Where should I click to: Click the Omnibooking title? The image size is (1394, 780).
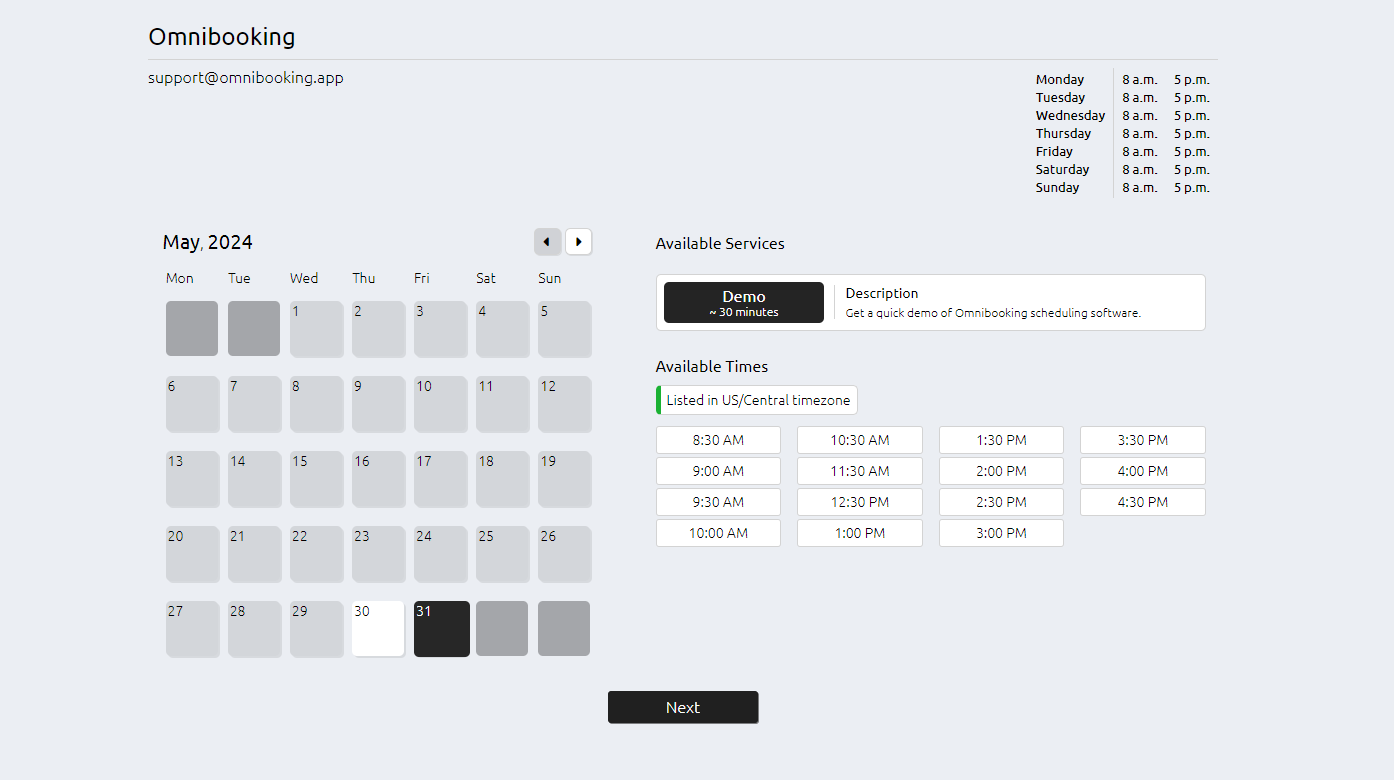click(x=222, y=37)
